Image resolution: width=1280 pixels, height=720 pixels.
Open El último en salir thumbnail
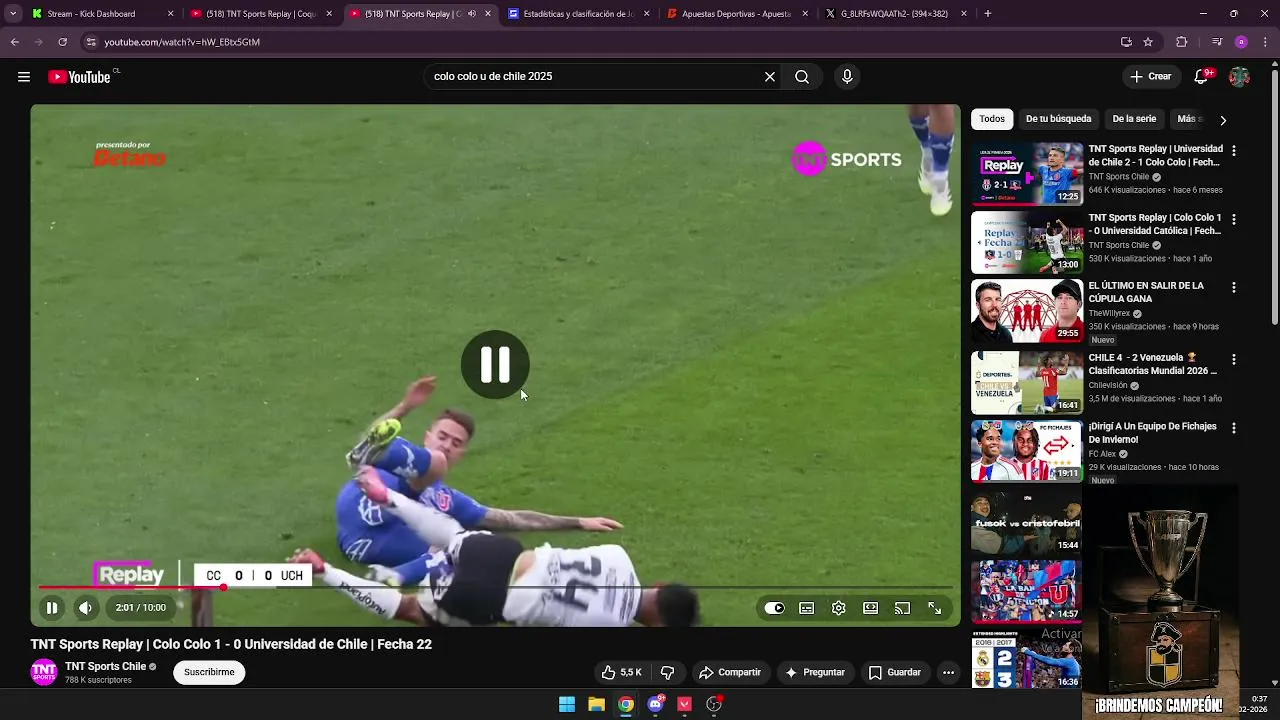click(x=1027, y=310)
